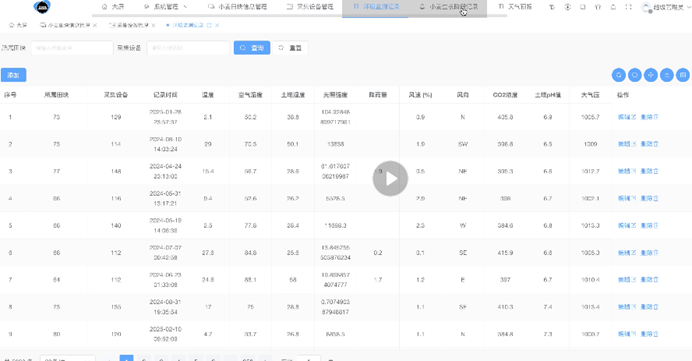Viewport: 692px width, 361px height.
Task: Click device cell "140" in row 5
Action: pyautogui.click(x=116, y=226)
